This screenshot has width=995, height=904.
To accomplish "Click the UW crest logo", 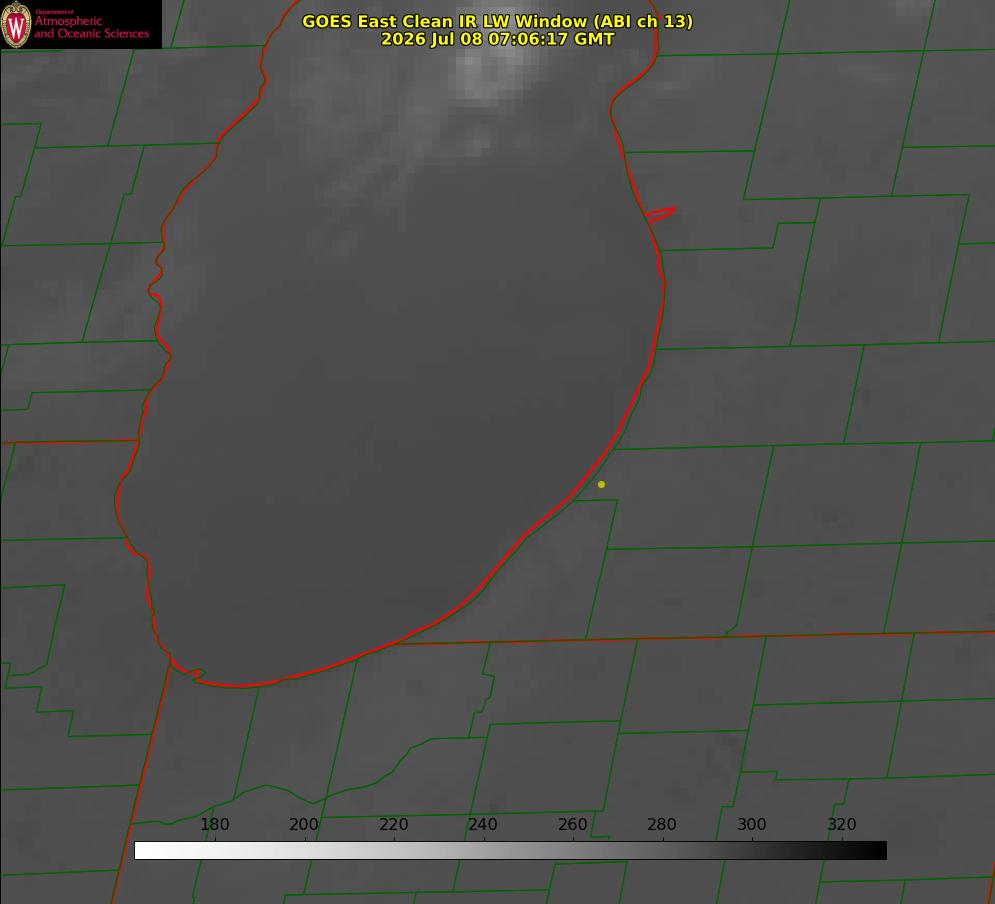I will pos(16,24).
